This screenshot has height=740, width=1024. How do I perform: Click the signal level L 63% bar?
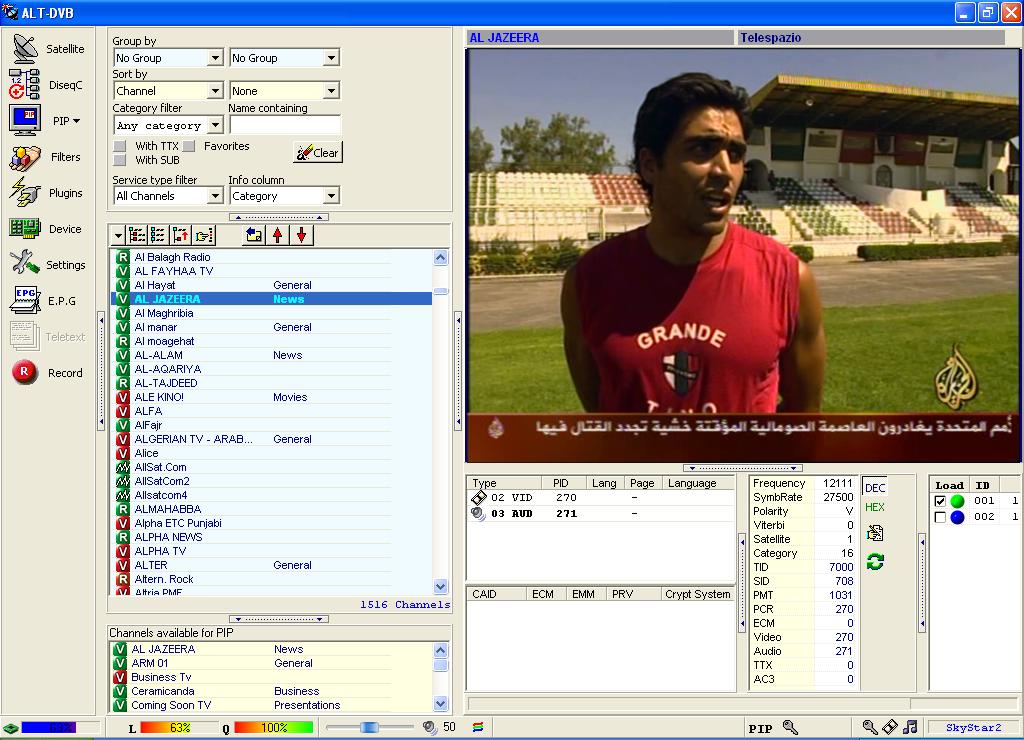pos(180,728)
